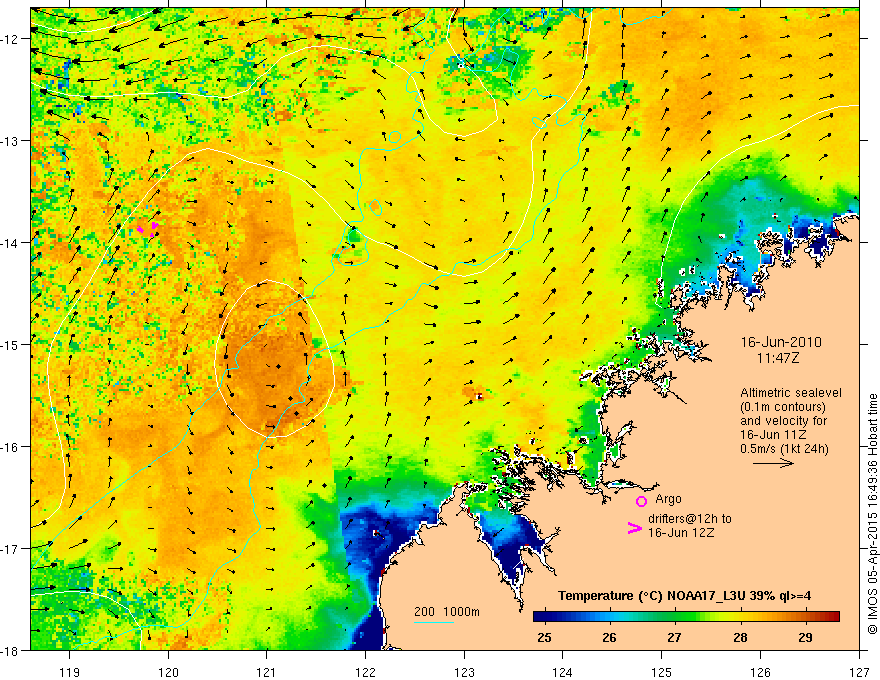Click the 'Argo' legend label
The image size is (880, 680).
[x=668, y=499]
